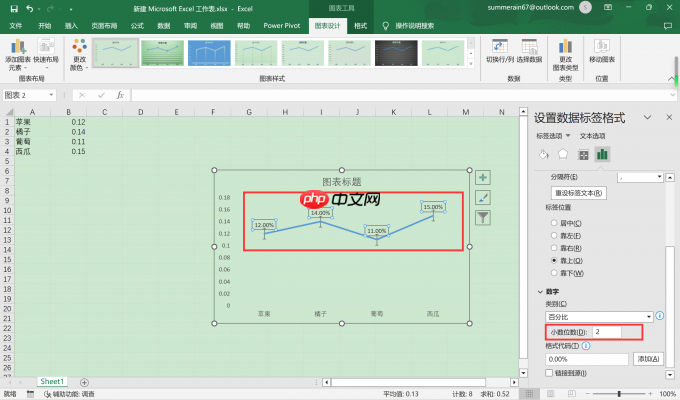Open the Power Pivot tab
This screenshot has width=680, height=400.
[282, 26]
